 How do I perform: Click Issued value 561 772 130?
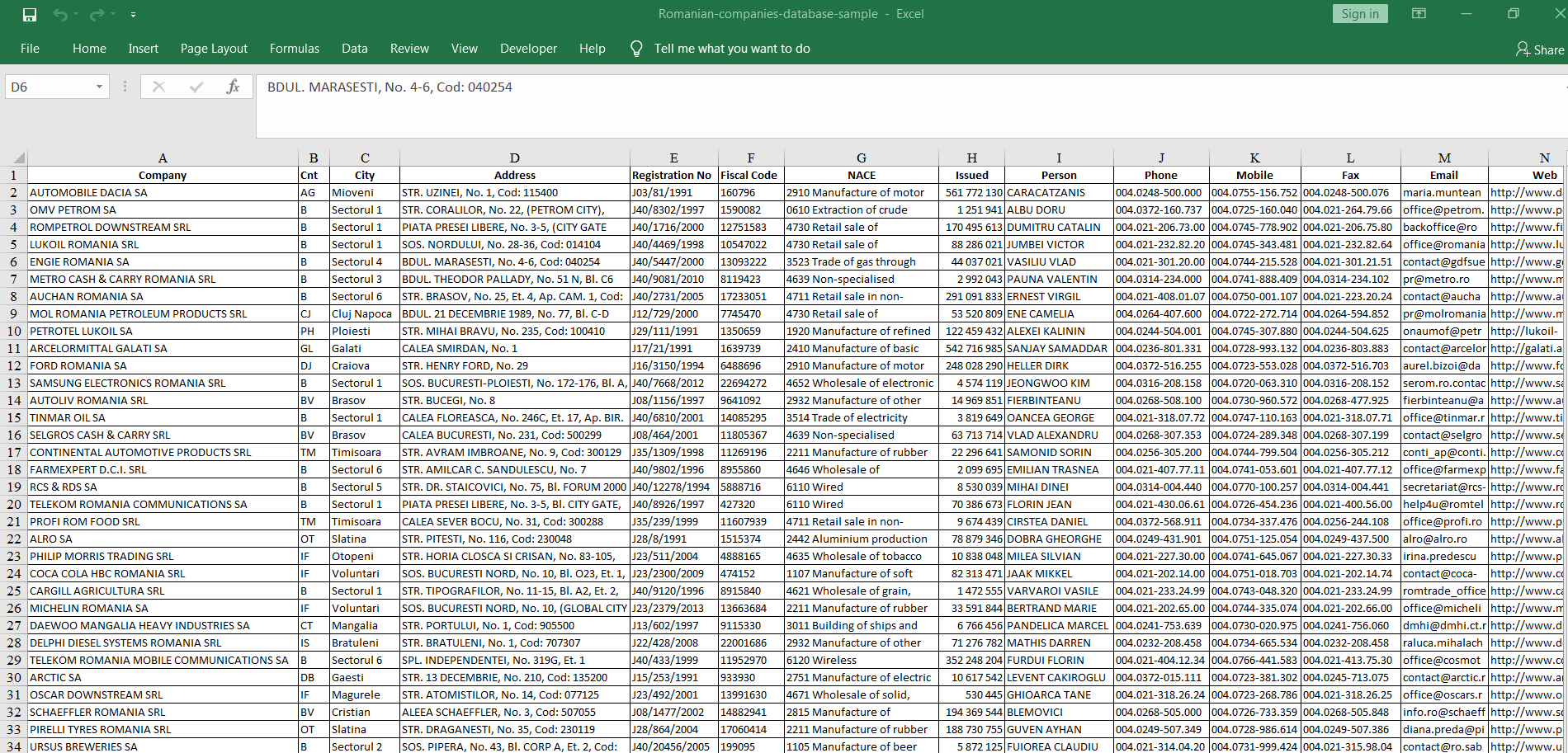(x=972, y=192)
